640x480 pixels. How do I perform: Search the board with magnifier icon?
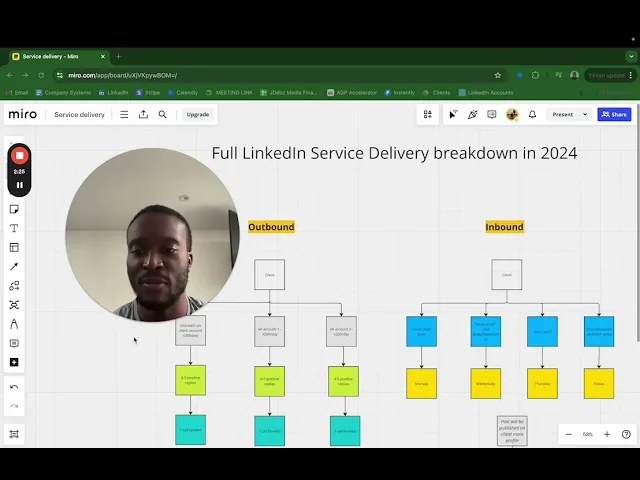(162, 115)
